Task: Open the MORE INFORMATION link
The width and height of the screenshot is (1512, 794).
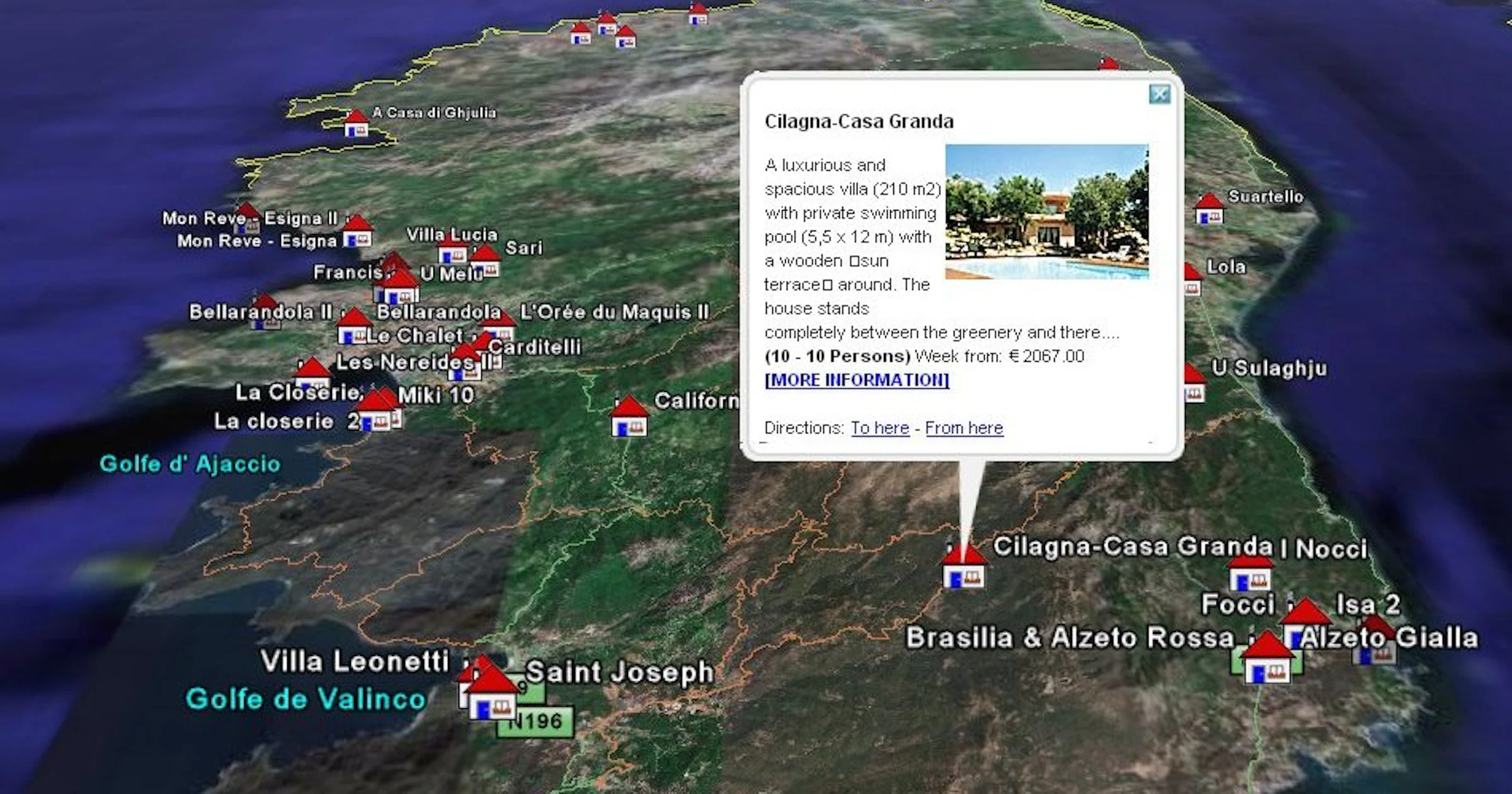Action: (857, 380)
